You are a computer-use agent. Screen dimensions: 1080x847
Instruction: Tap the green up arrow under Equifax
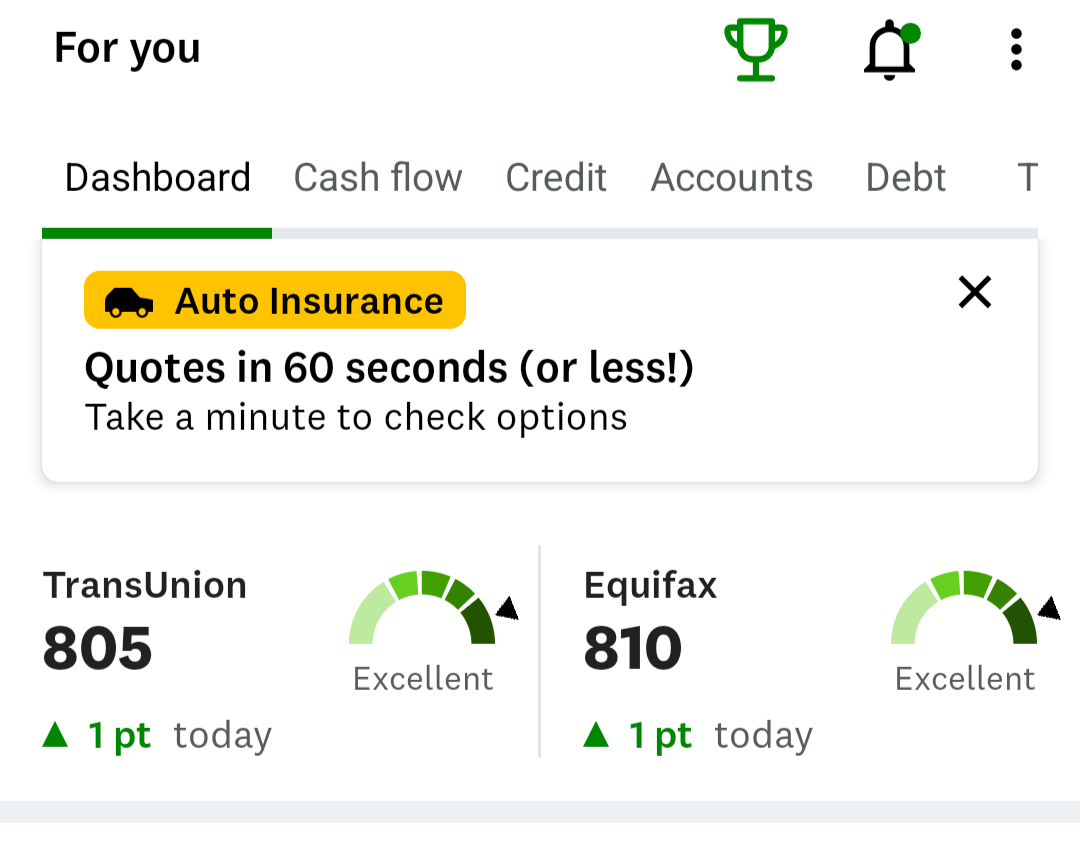(596, 734)
